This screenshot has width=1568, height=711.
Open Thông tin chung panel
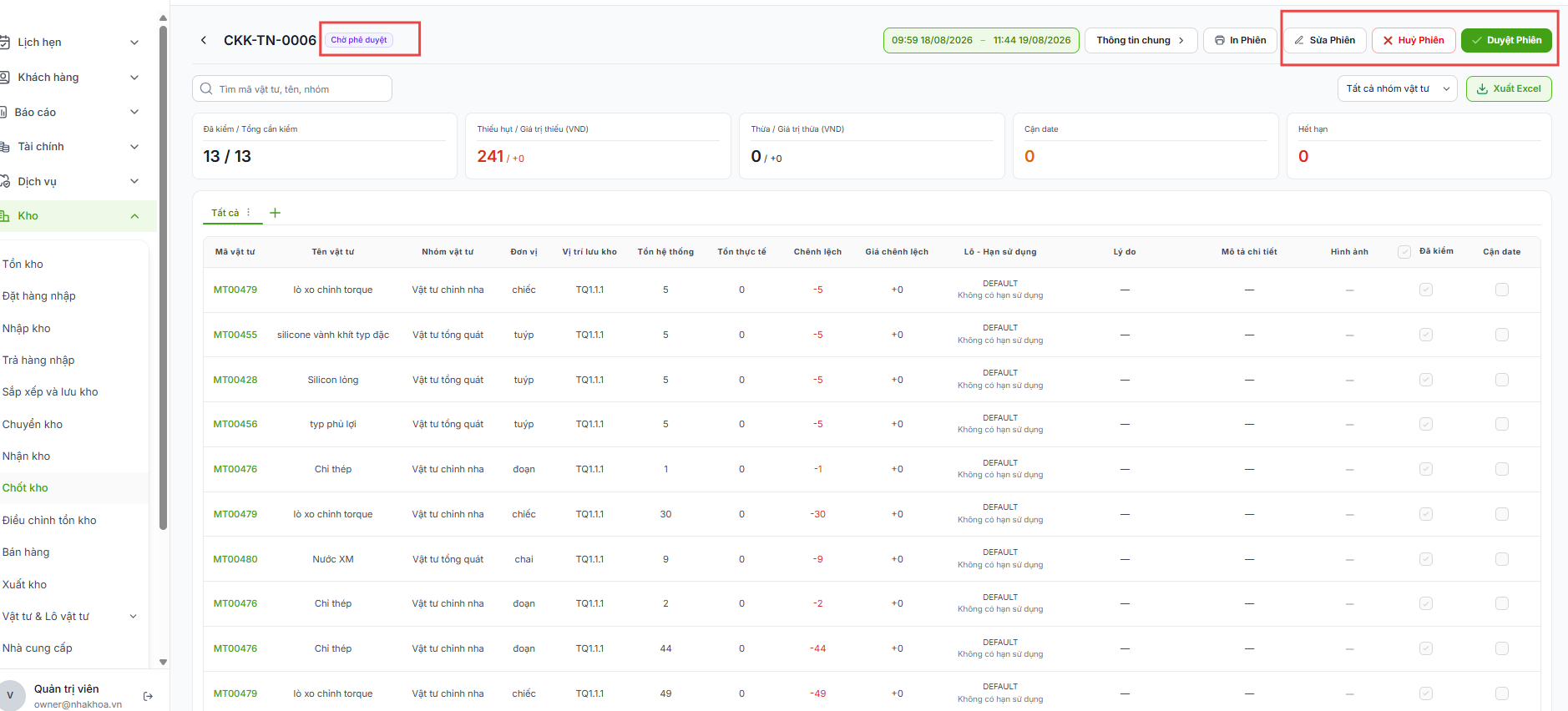click(x=1141, y=40)
